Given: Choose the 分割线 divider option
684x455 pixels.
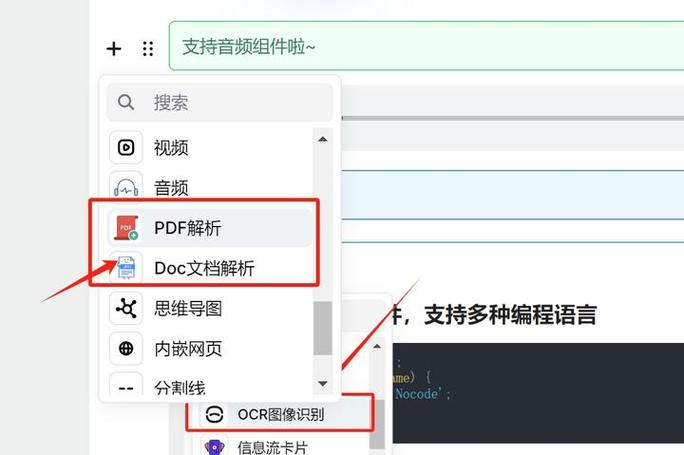Looking at the screenshot, I should [211, 387].
